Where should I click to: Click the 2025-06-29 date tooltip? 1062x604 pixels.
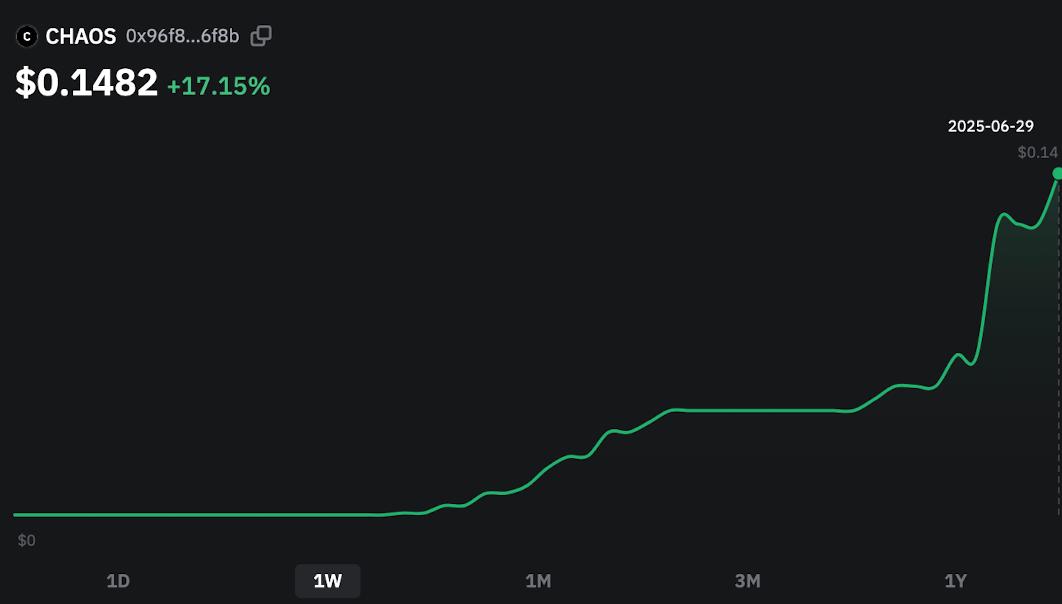click(x=991, y=126)
